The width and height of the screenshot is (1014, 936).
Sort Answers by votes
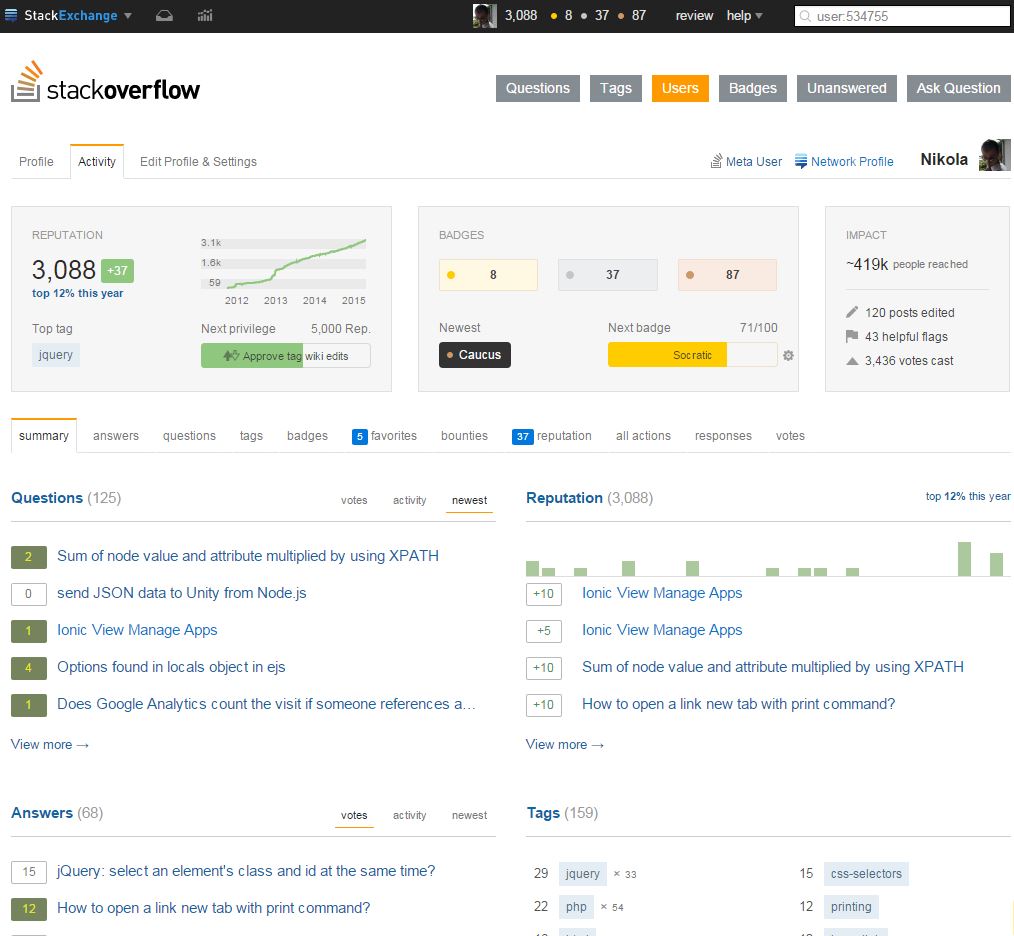[354, 815]
